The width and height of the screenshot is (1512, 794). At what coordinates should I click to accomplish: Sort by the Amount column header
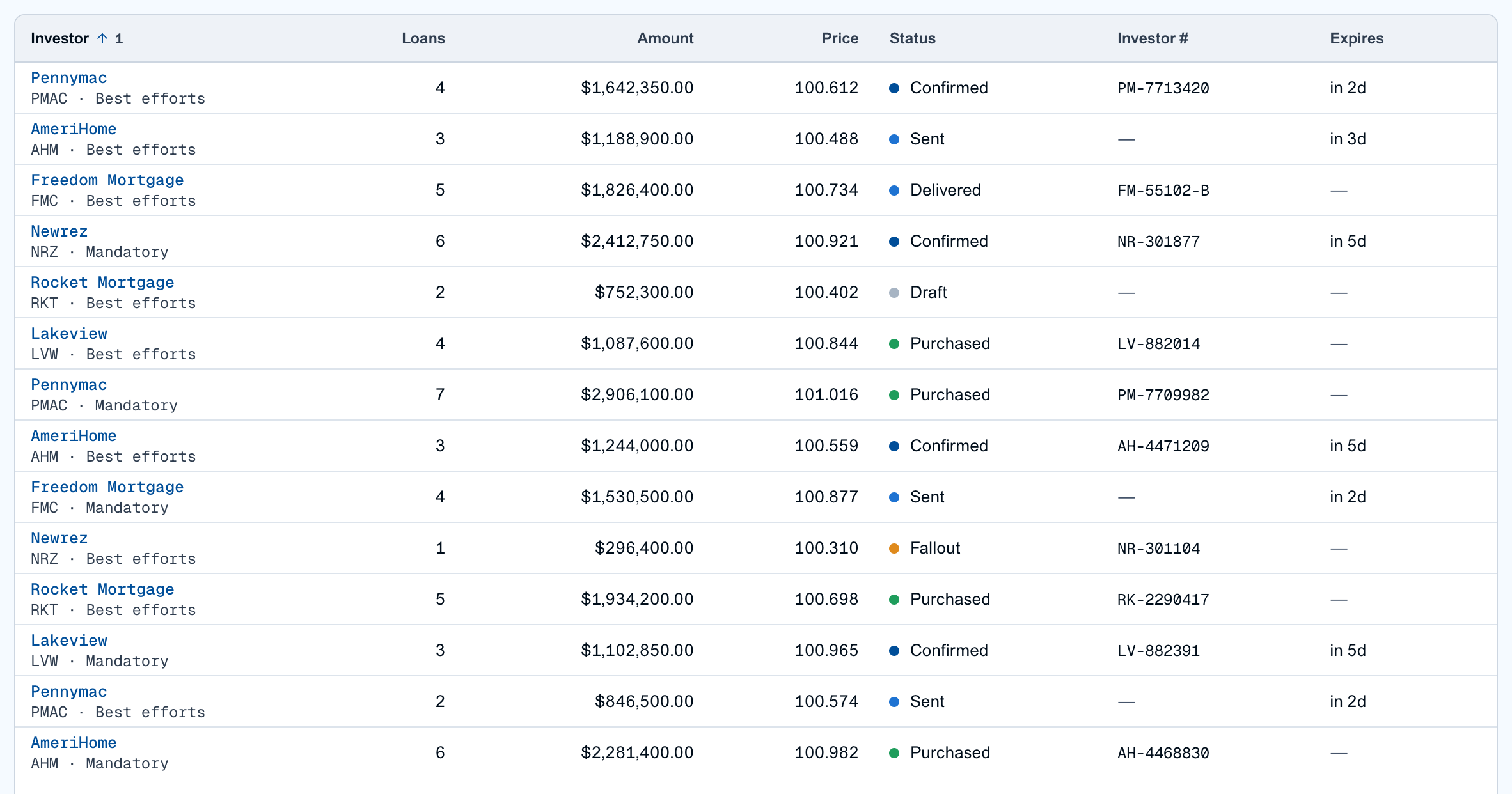(x=665, y=38)
